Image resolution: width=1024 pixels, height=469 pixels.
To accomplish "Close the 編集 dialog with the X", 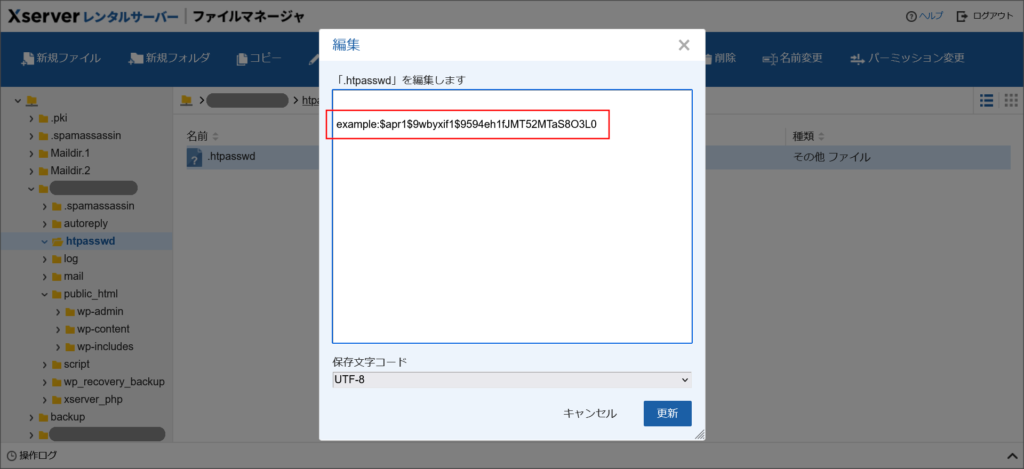I will coord(684,45).
